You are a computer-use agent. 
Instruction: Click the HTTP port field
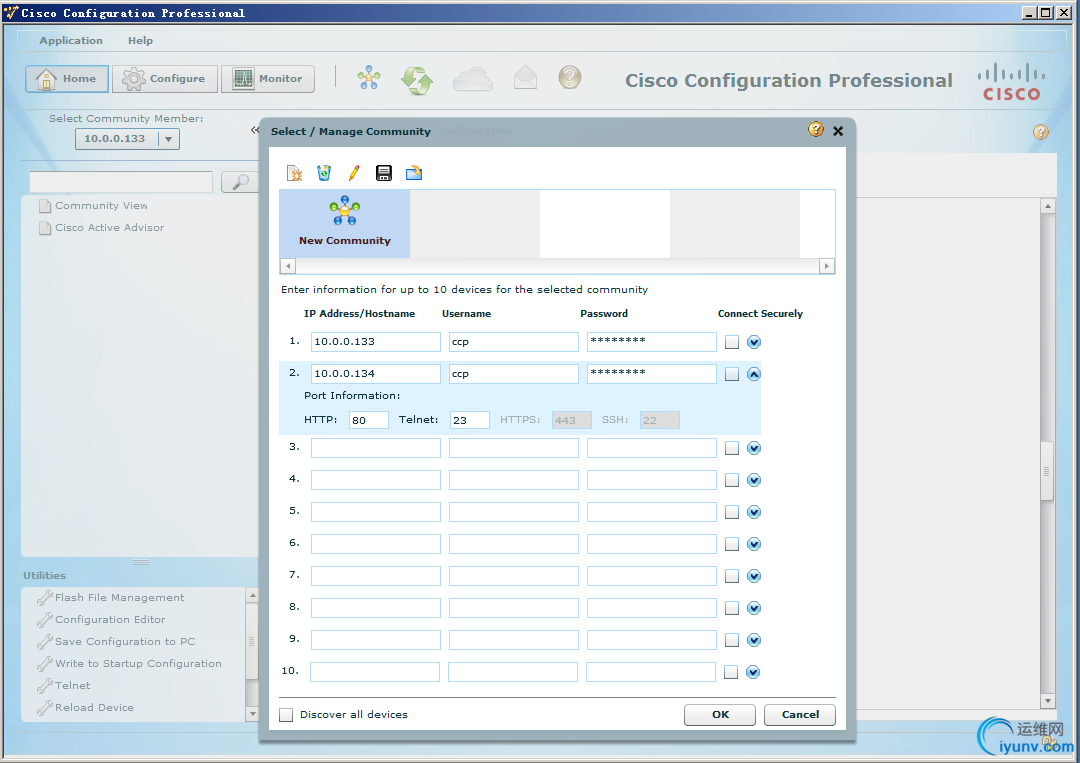(368, 420)
